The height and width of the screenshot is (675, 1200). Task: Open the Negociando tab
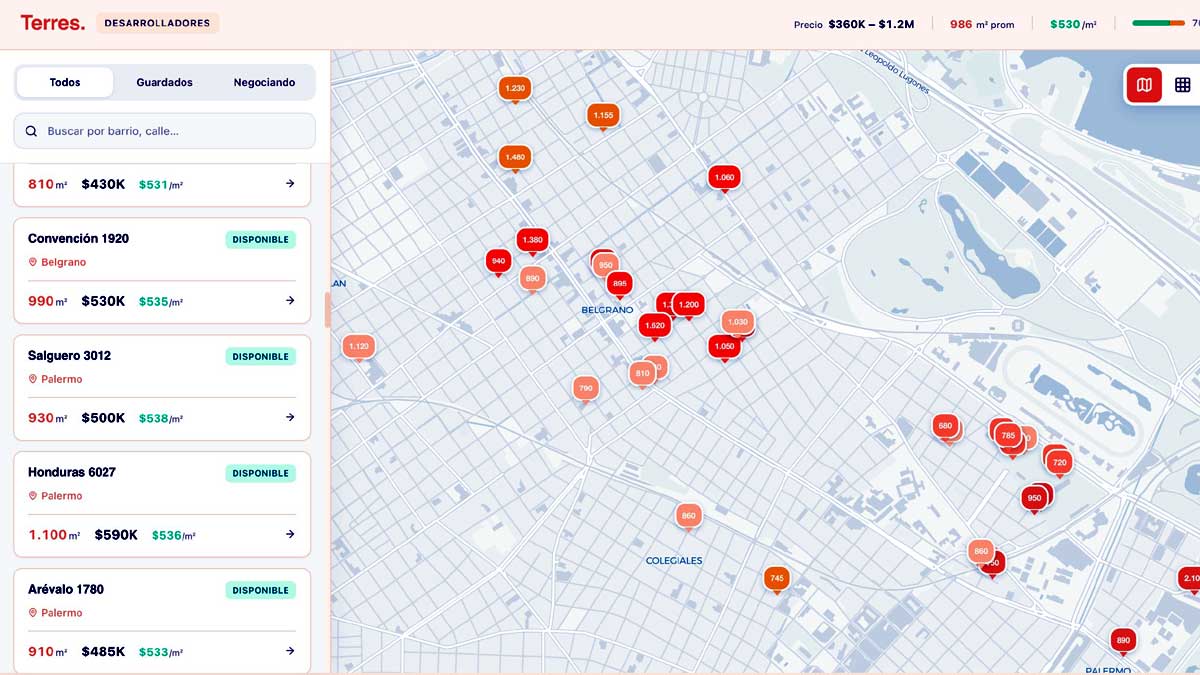(x=264, y=82)
